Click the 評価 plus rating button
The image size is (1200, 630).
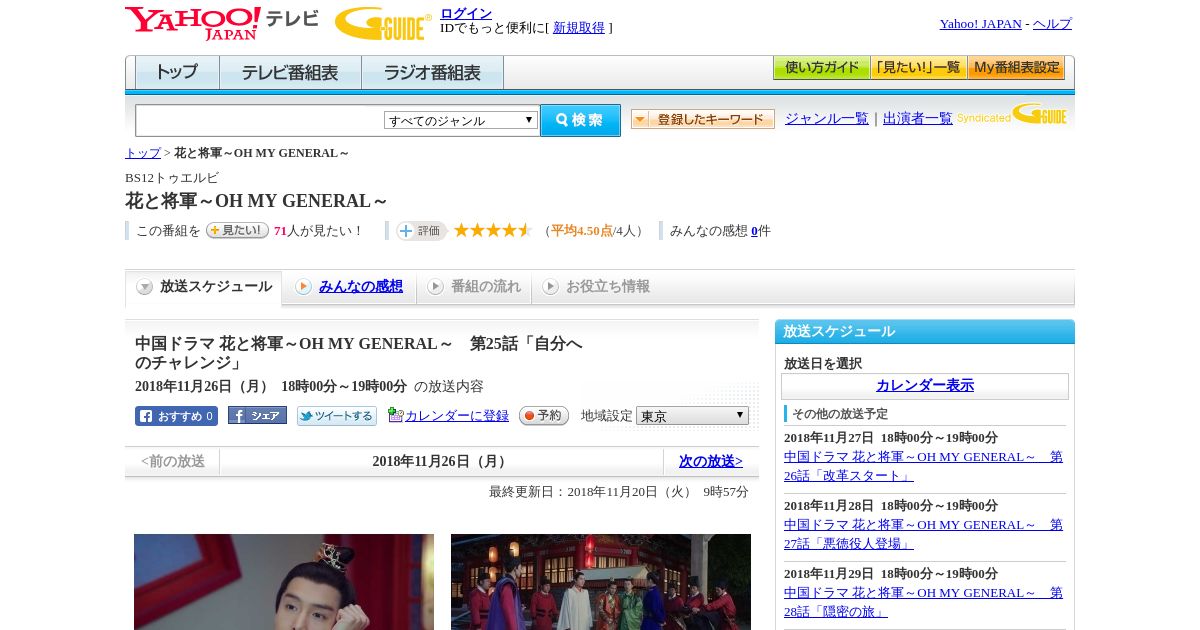(x=421, y=231)
